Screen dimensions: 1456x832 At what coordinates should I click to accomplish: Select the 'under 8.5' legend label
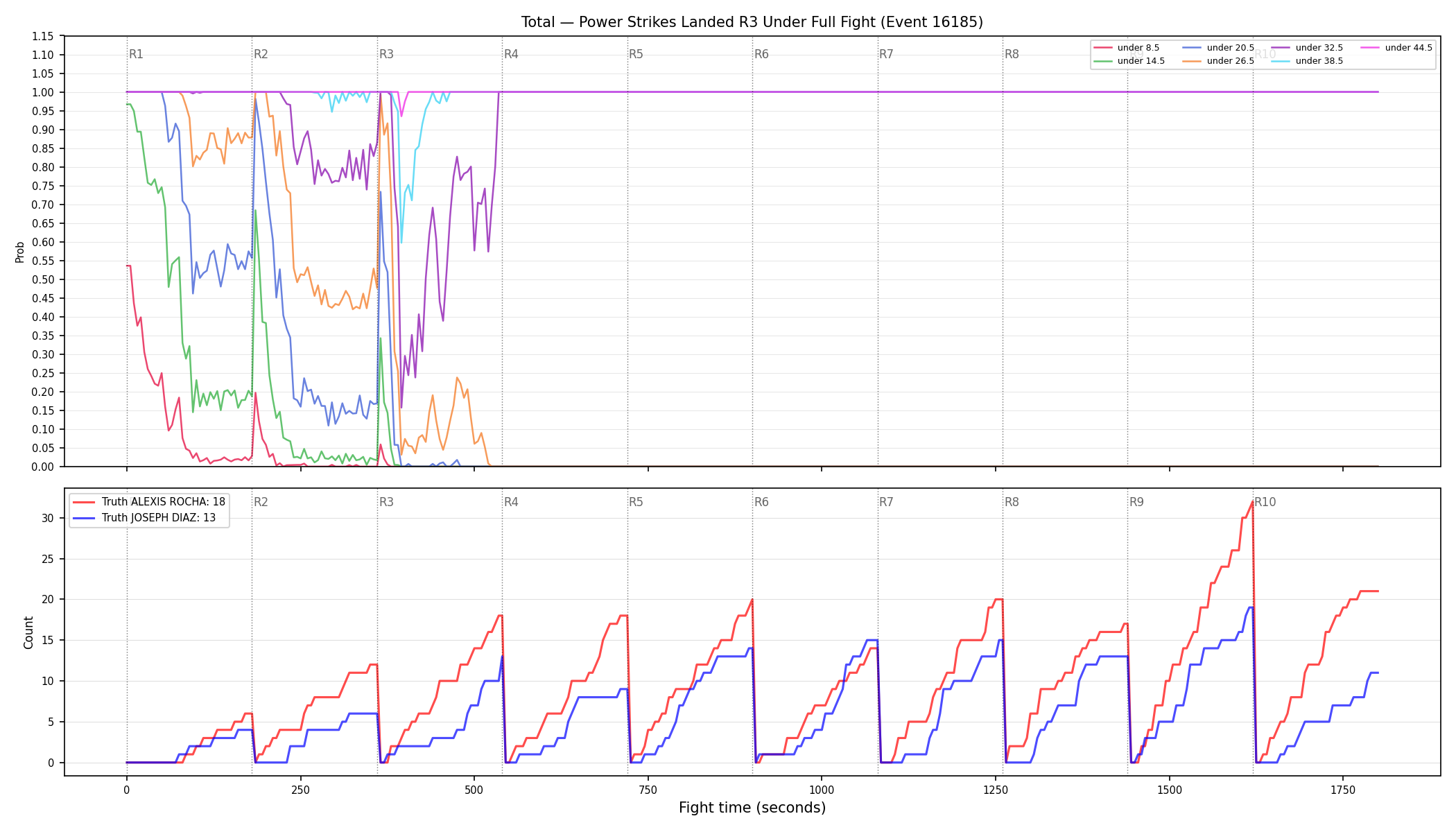pyautogui.click(x=1138, y=48)
